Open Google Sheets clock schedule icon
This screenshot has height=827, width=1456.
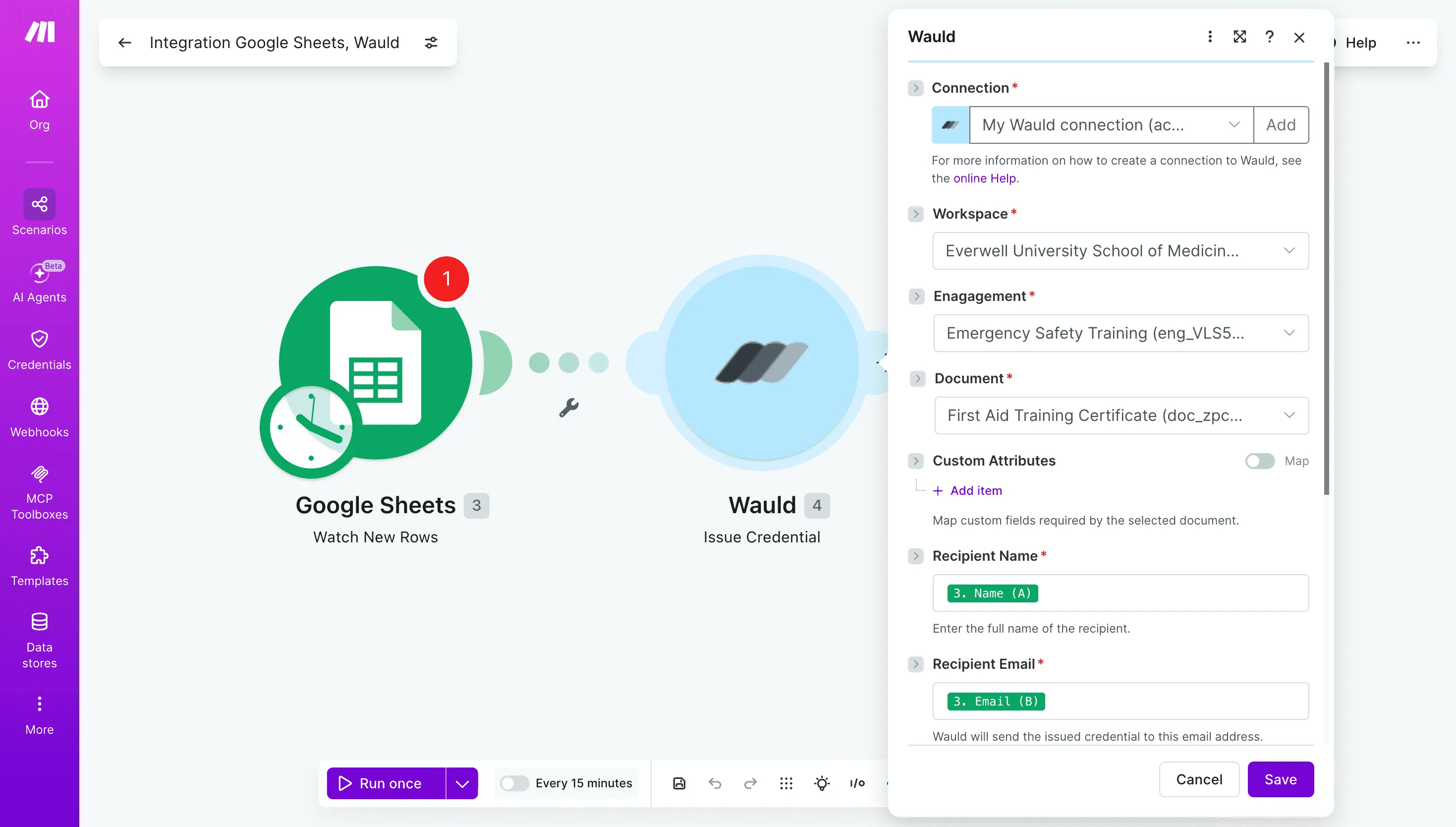(311, 428)
